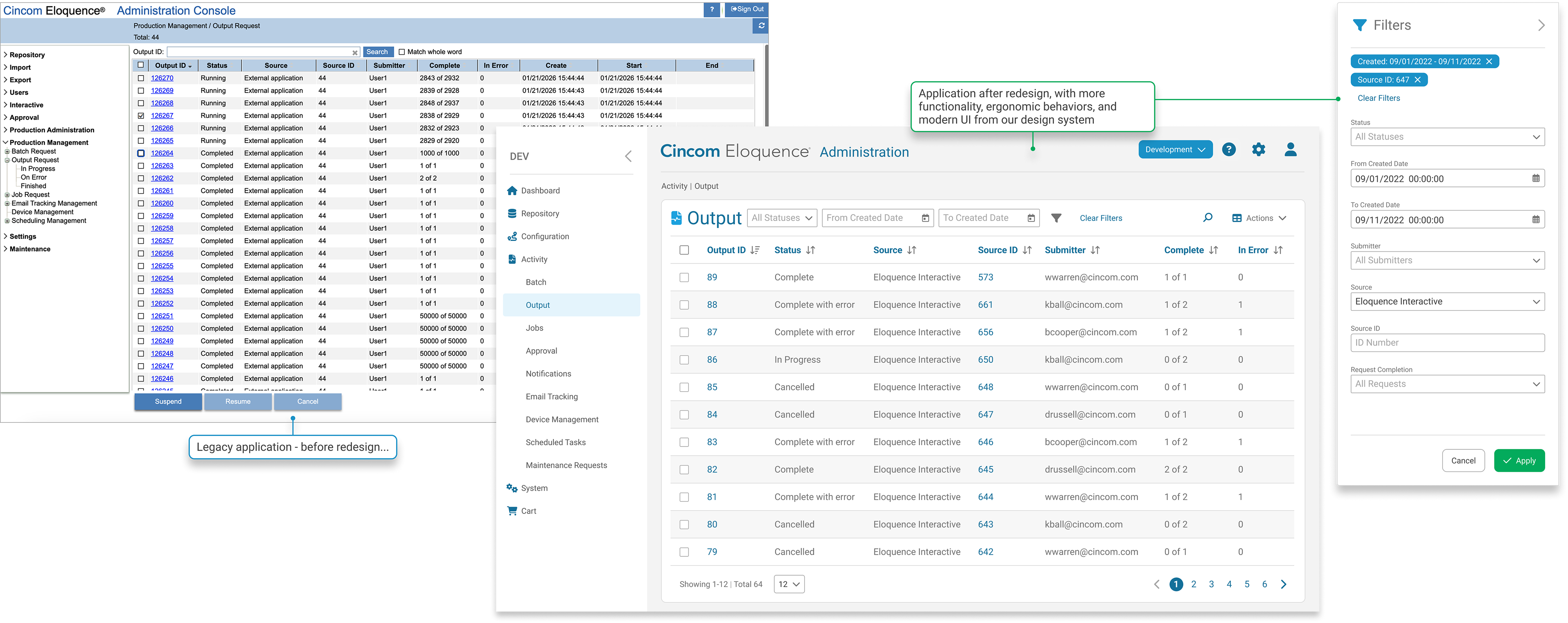Remove the Source ID: 647 filter chip
This screenshot has width=1568, height=623.
[1417, 80]
